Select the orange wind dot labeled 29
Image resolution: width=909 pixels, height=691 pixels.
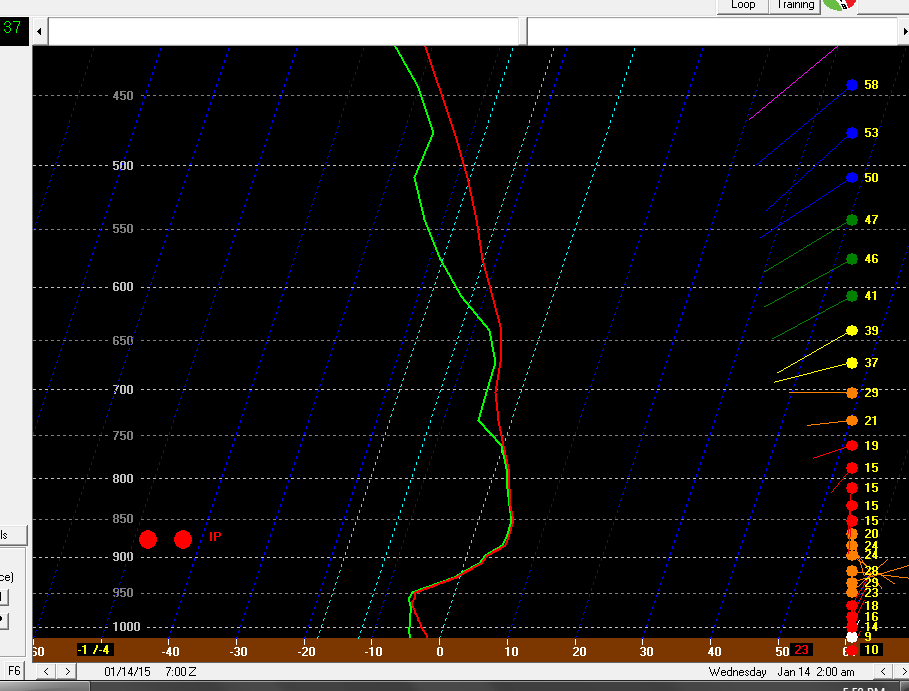(x=852, y=393)
